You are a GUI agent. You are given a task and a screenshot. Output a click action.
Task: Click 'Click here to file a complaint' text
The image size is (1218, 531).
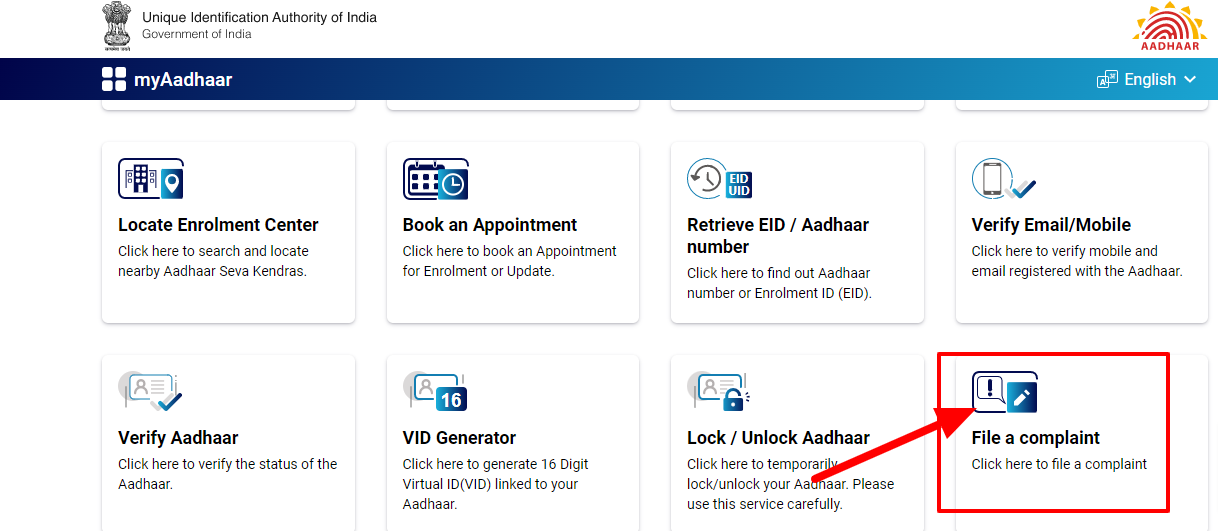1059,464
